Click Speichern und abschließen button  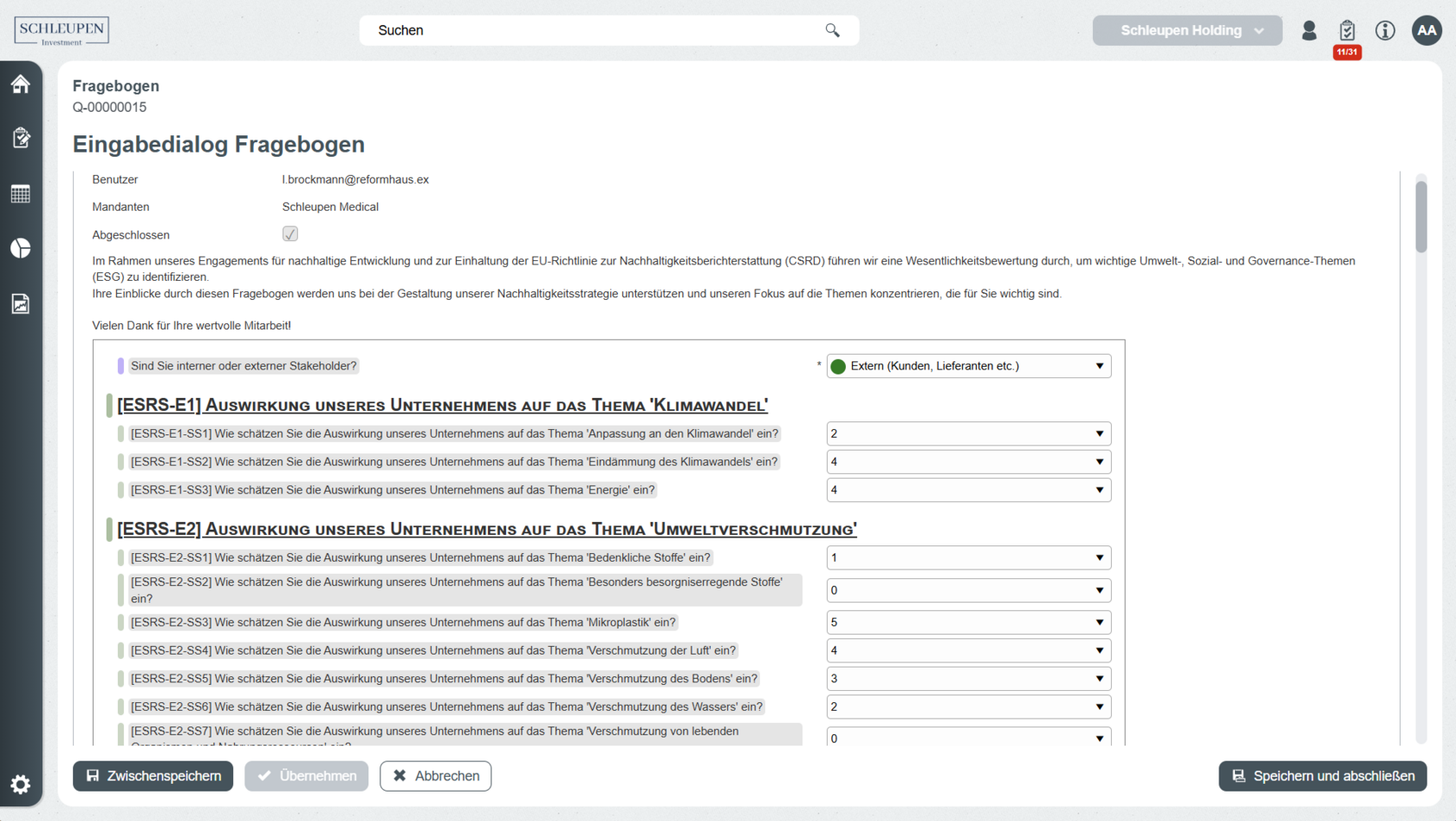[x=1322, y=776]
